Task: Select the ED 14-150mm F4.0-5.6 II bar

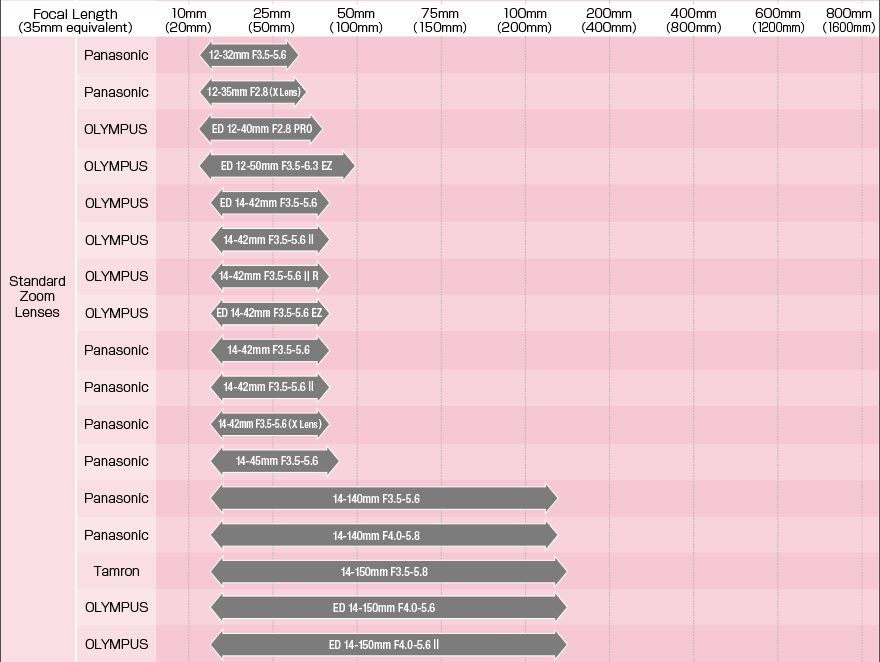Action: pos(388,644)
